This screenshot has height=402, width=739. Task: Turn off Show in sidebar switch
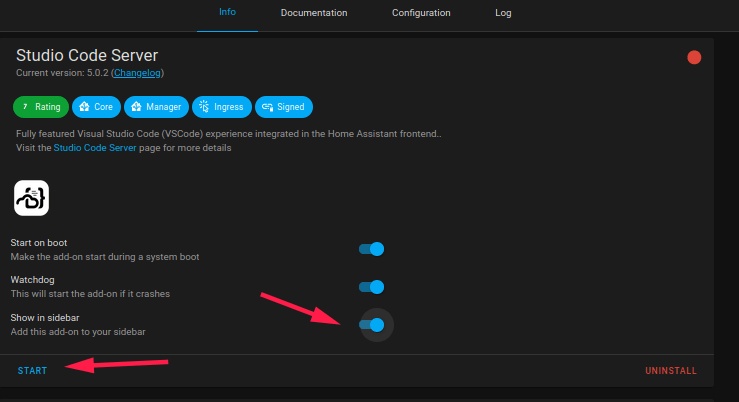[x=371, y=325]
